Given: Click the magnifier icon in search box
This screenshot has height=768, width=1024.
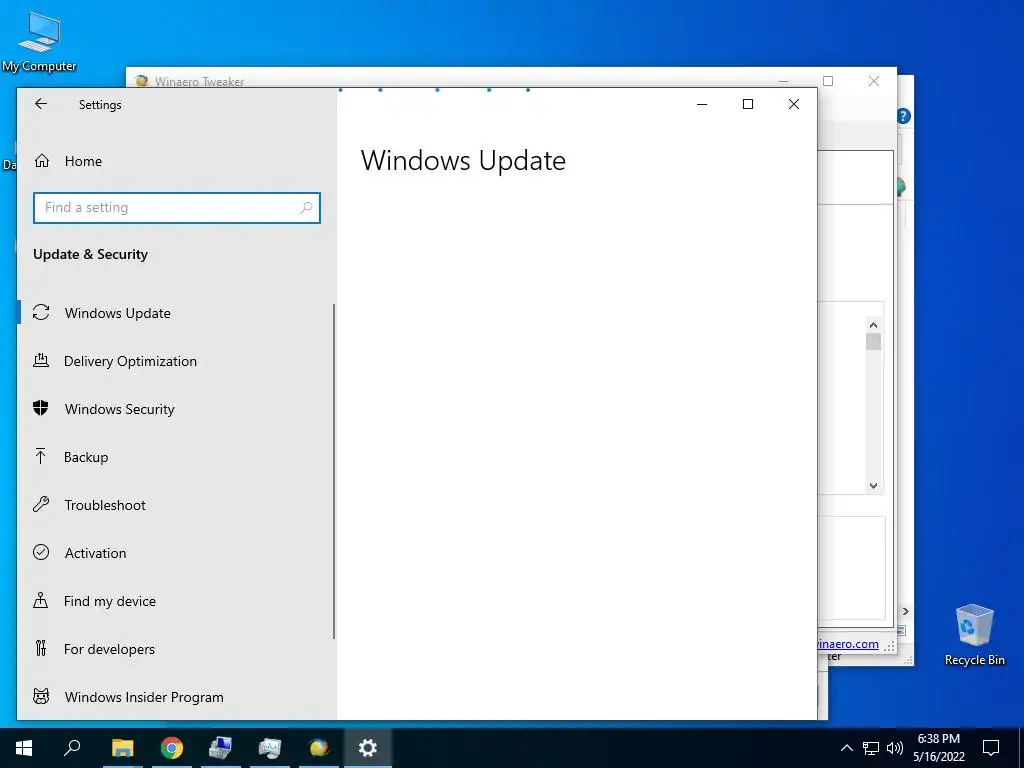Looking at the screenshot, I should [x=306, y=208].
